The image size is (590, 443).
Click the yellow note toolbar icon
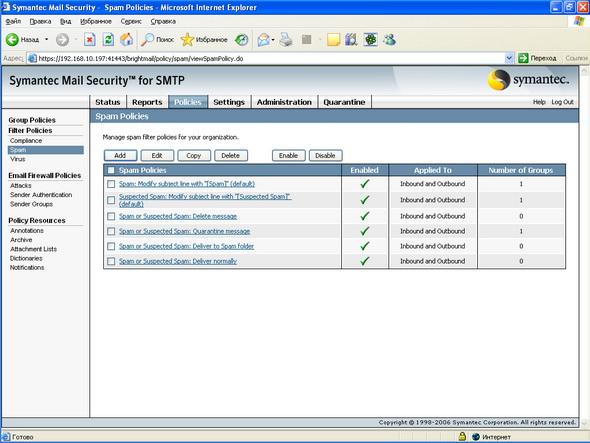[333, 40]
